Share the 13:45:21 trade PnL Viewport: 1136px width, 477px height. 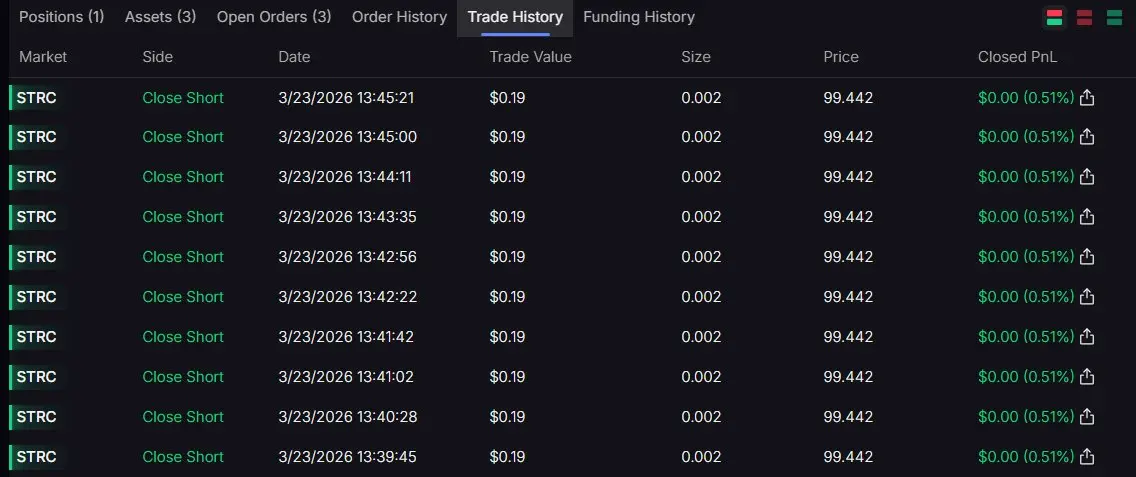[1087, 97]
